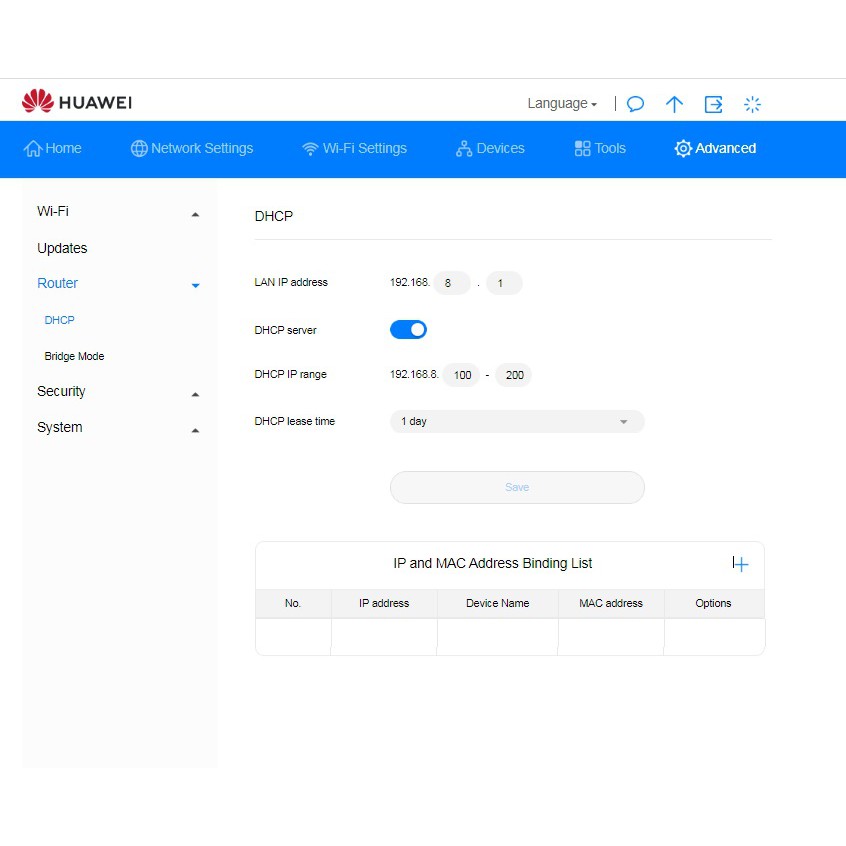The image size is (846, 846).
Task: Add a new IP-MAC binding entry
Action: click(x=740, y=564)
